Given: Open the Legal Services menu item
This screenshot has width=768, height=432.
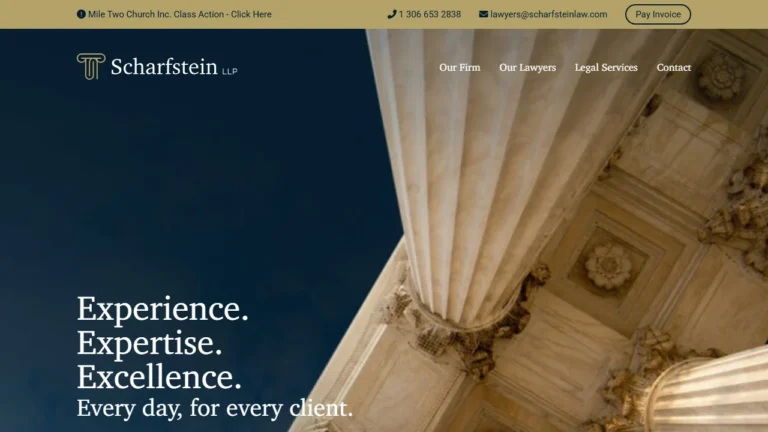Looking at the screenshot, I should point(606,68).
